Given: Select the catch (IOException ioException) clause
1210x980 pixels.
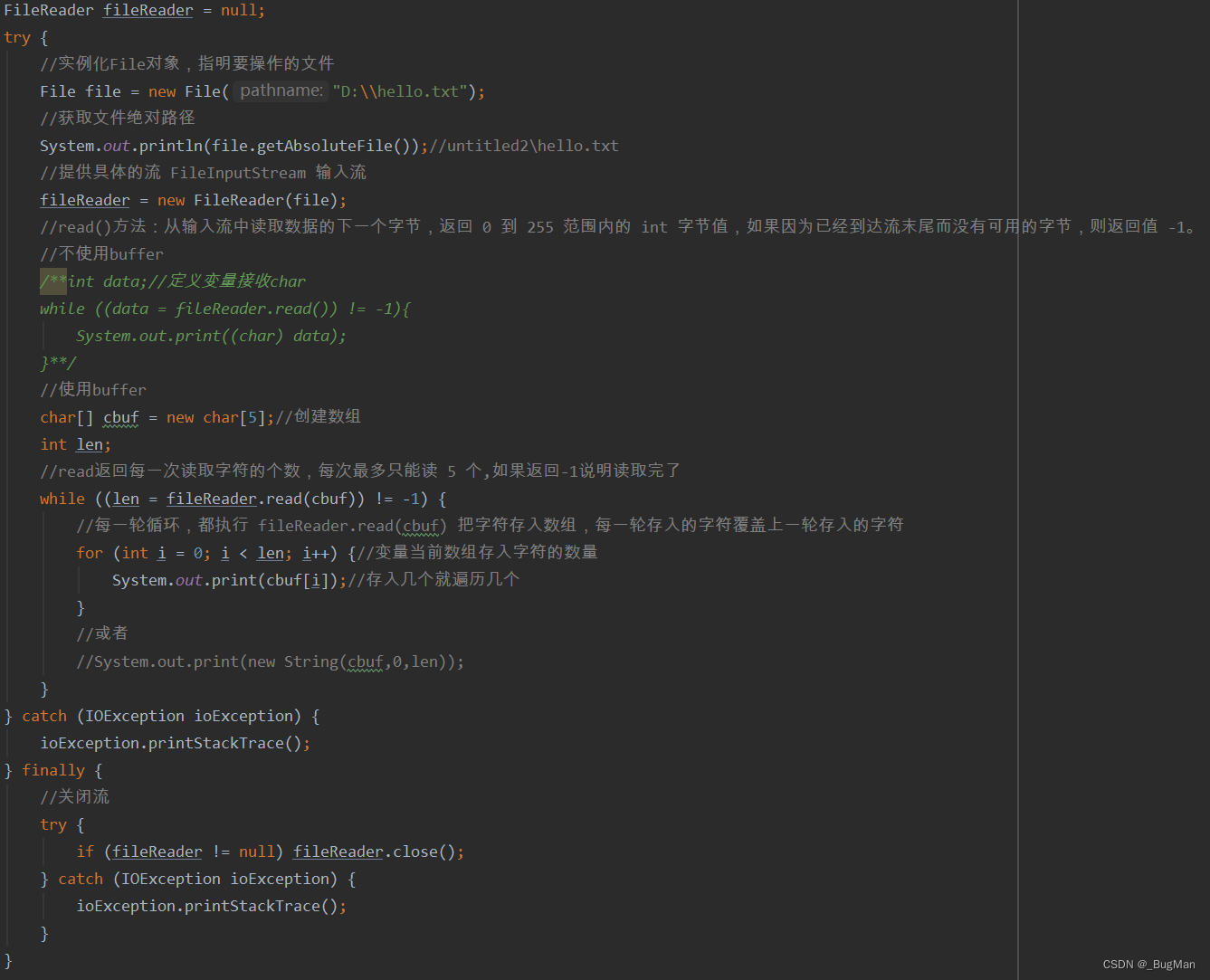Looking at the screenshot, I should coord(163,715).
